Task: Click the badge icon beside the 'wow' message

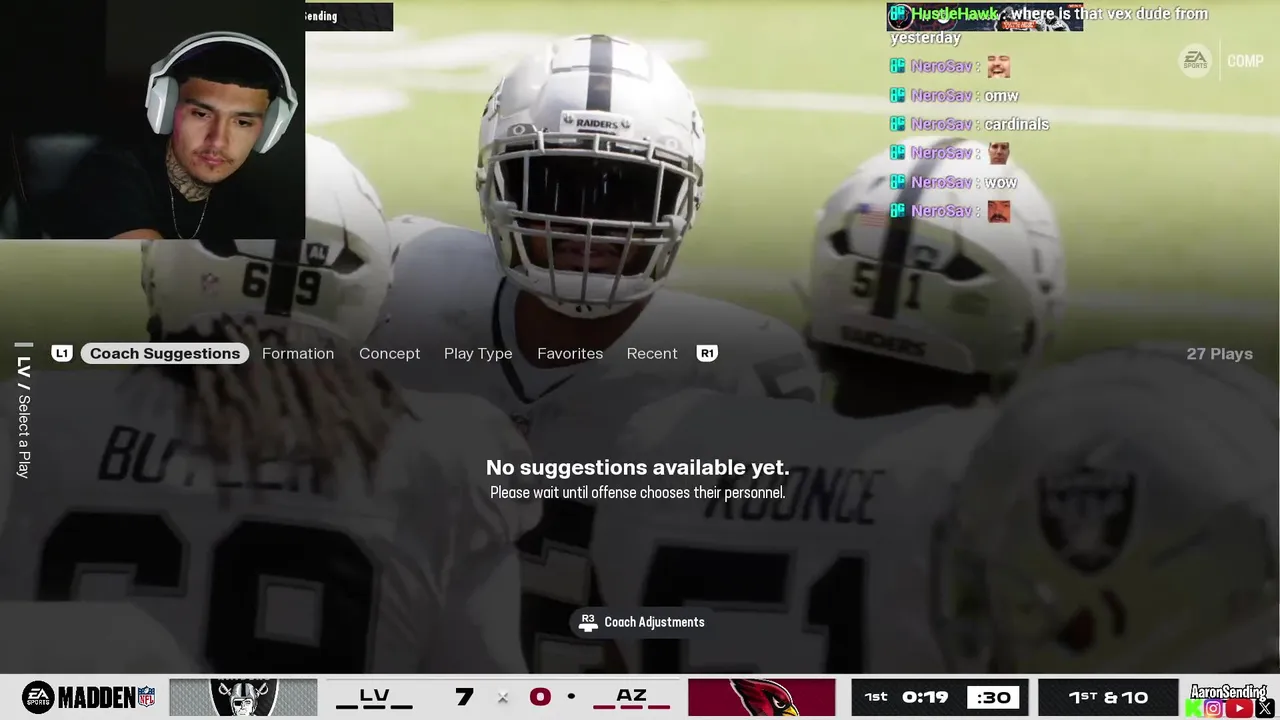Action: click(897, 182)
